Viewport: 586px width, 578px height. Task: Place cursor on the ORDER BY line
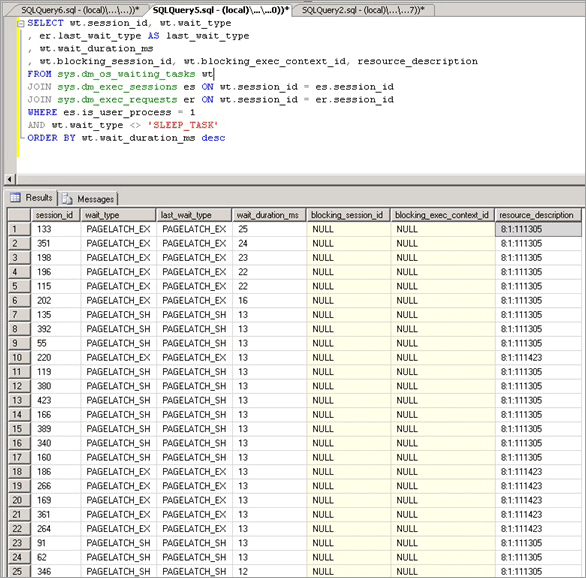click(x=126, y=138)
